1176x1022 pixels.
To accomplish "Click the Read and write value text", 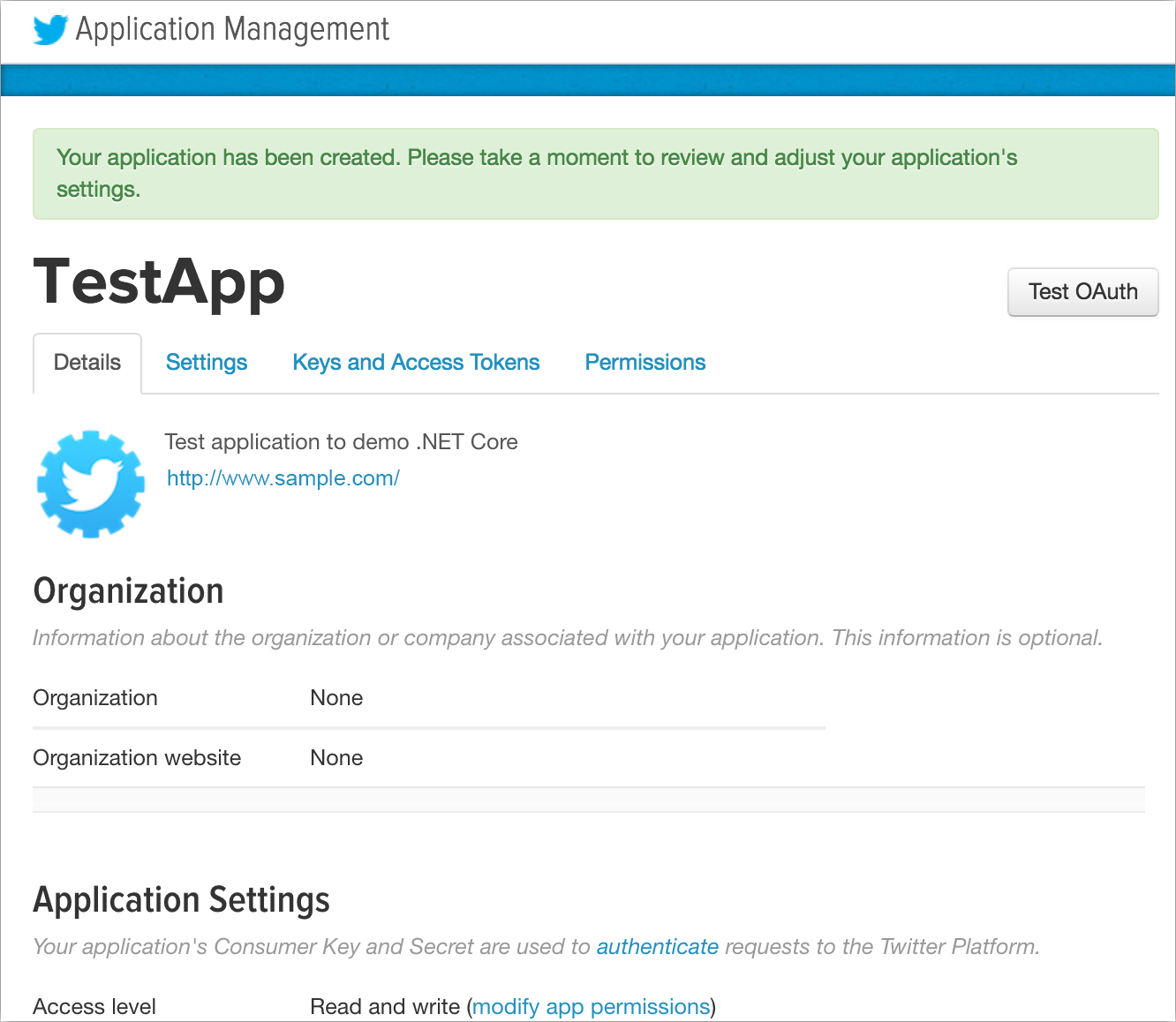I will pos(385,1007).
